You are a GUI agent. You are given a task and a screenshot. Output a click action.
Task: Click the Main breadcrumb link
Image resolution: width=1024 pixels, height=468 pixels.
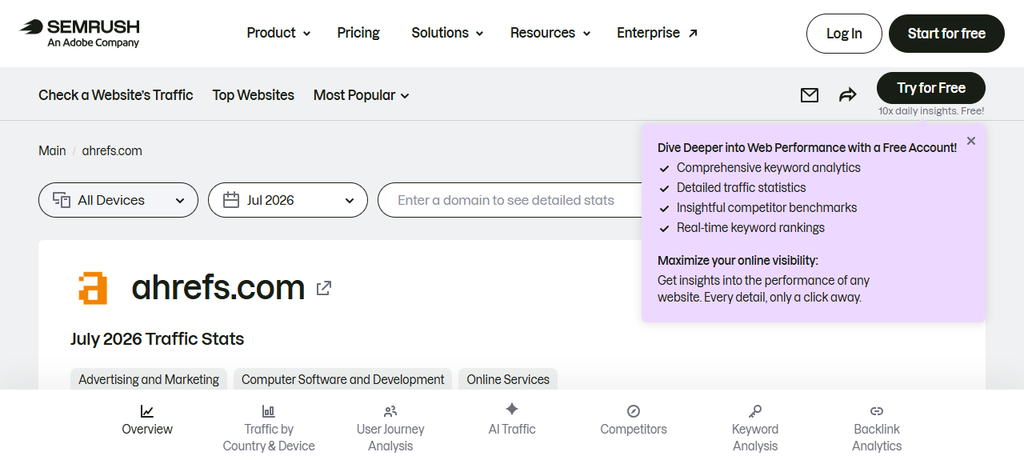click(x=52, y=151)
